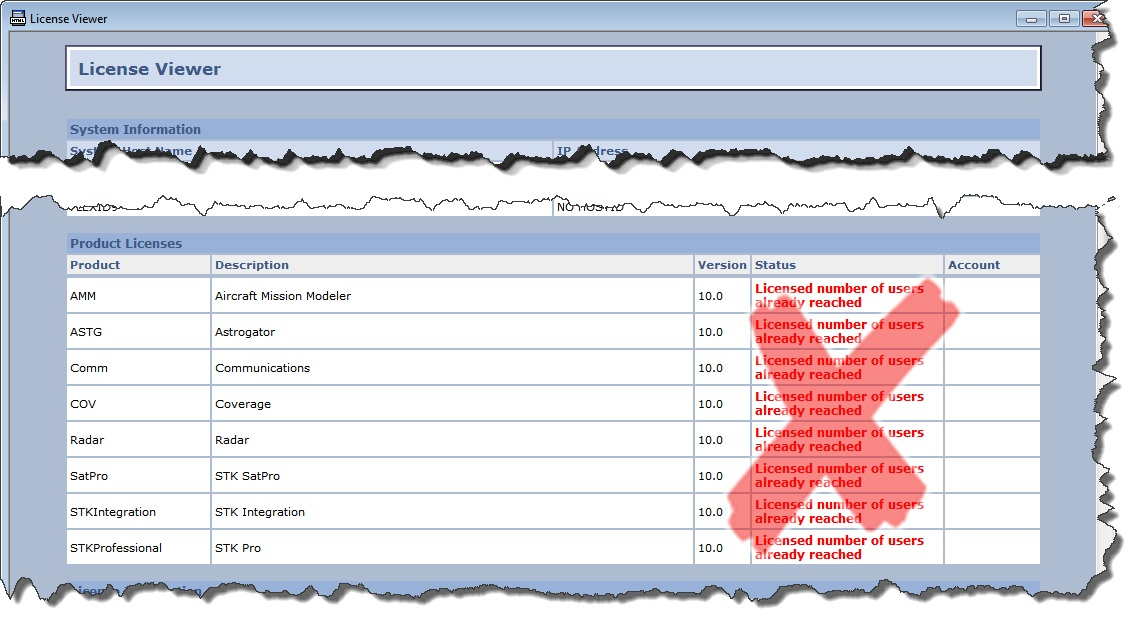
Task: Click the License Viewer window icon
Action: coord(17,18)
